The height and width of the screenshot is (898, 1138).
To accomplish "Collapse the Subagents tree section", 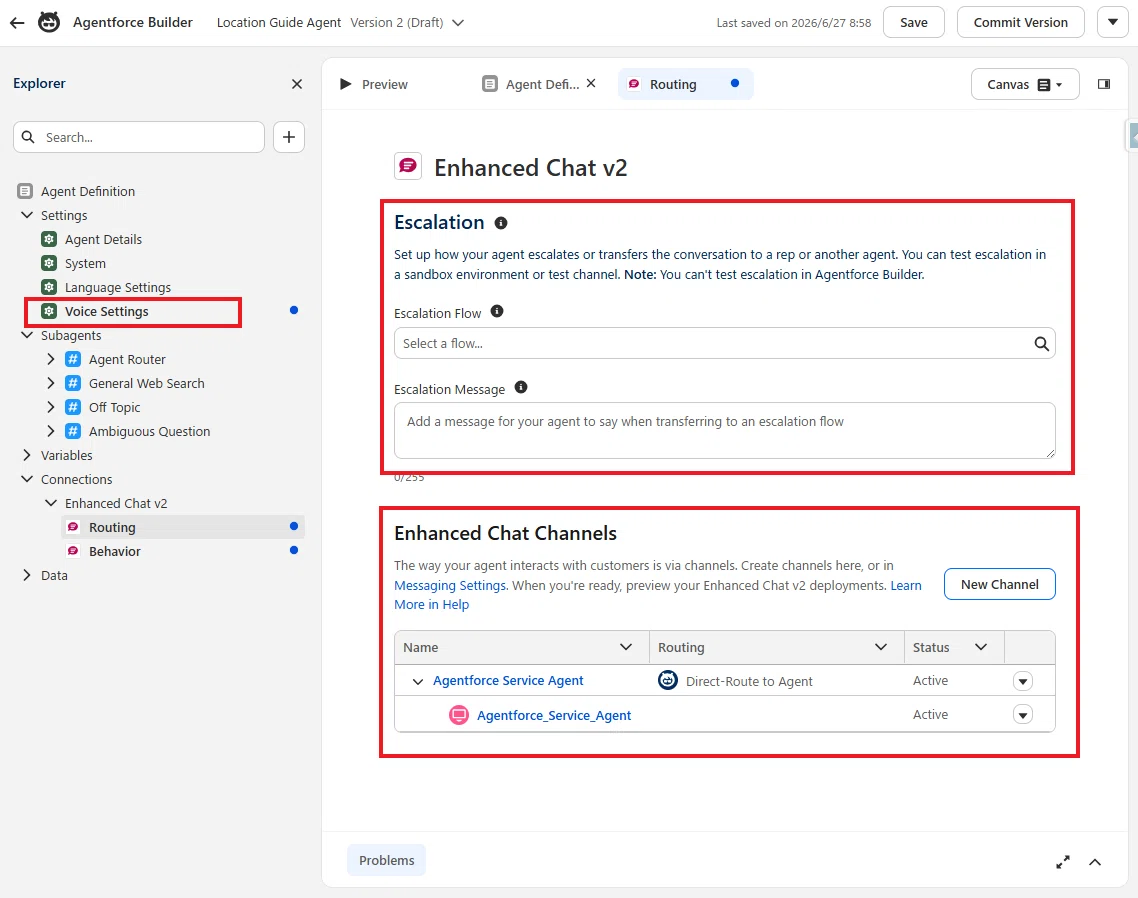I will (x=27, y=335).
